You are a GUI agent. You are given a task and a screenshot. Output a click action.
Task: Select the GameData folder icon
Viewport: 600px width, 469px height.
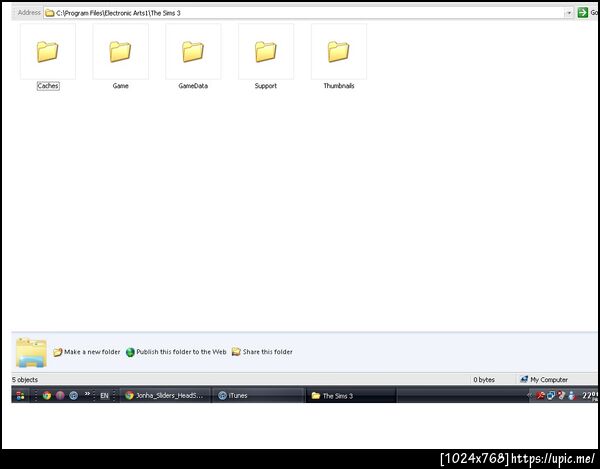coord(193,52)
